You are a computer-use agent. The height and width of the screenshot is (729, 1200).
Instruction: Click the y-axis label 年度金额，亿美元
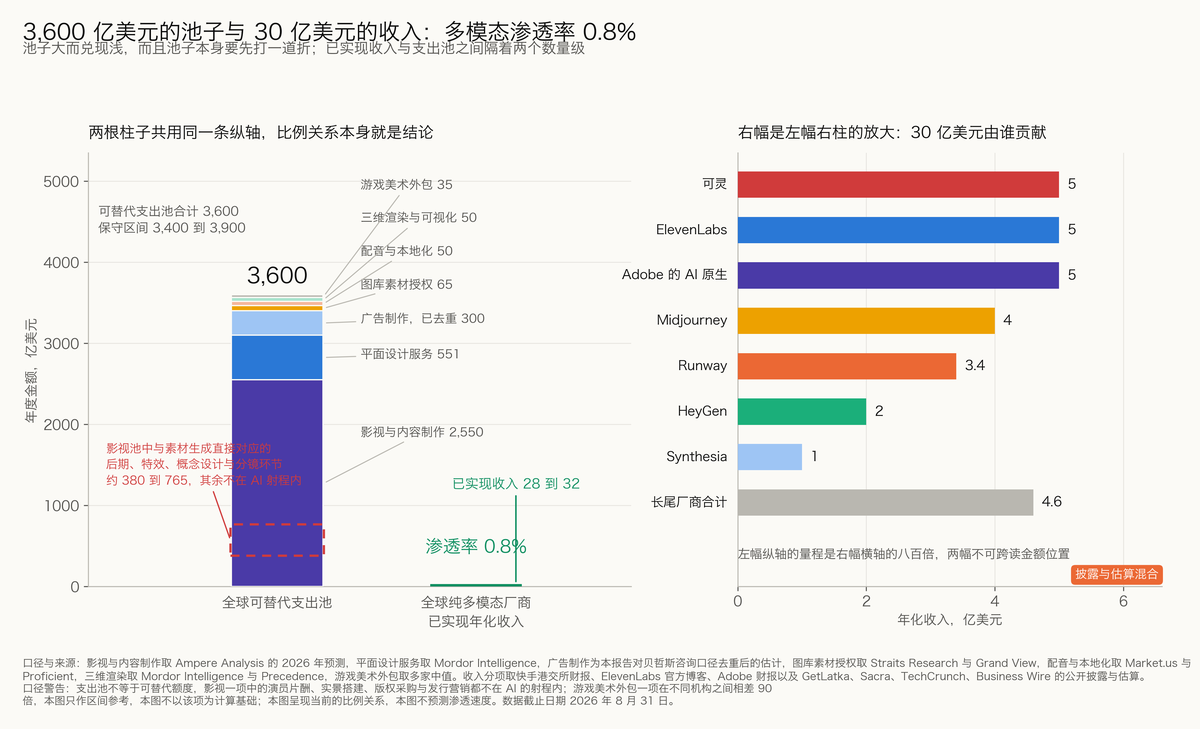[x=31, y=371]
